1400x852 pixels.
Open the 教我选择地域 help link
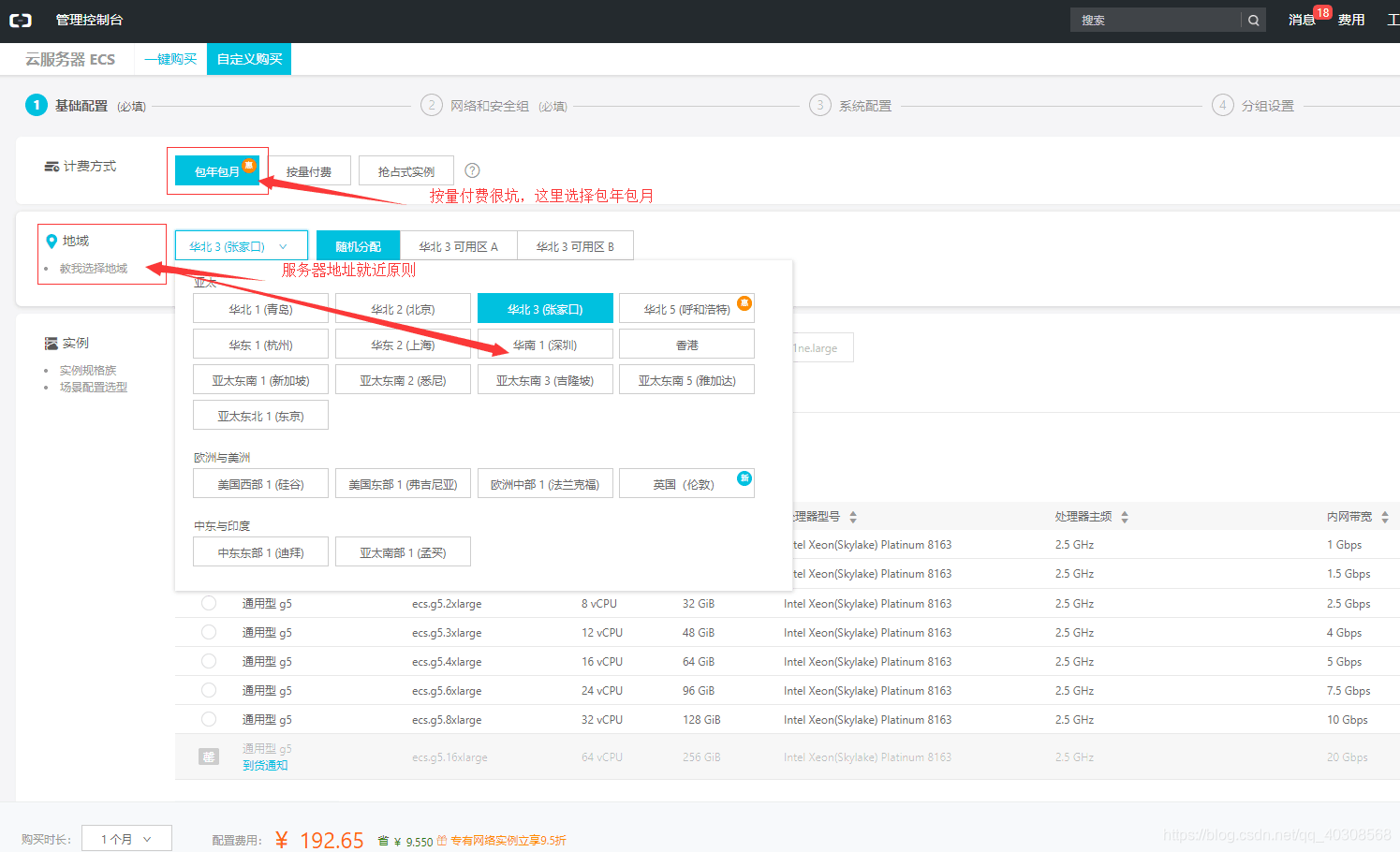[x=94, y=268]
